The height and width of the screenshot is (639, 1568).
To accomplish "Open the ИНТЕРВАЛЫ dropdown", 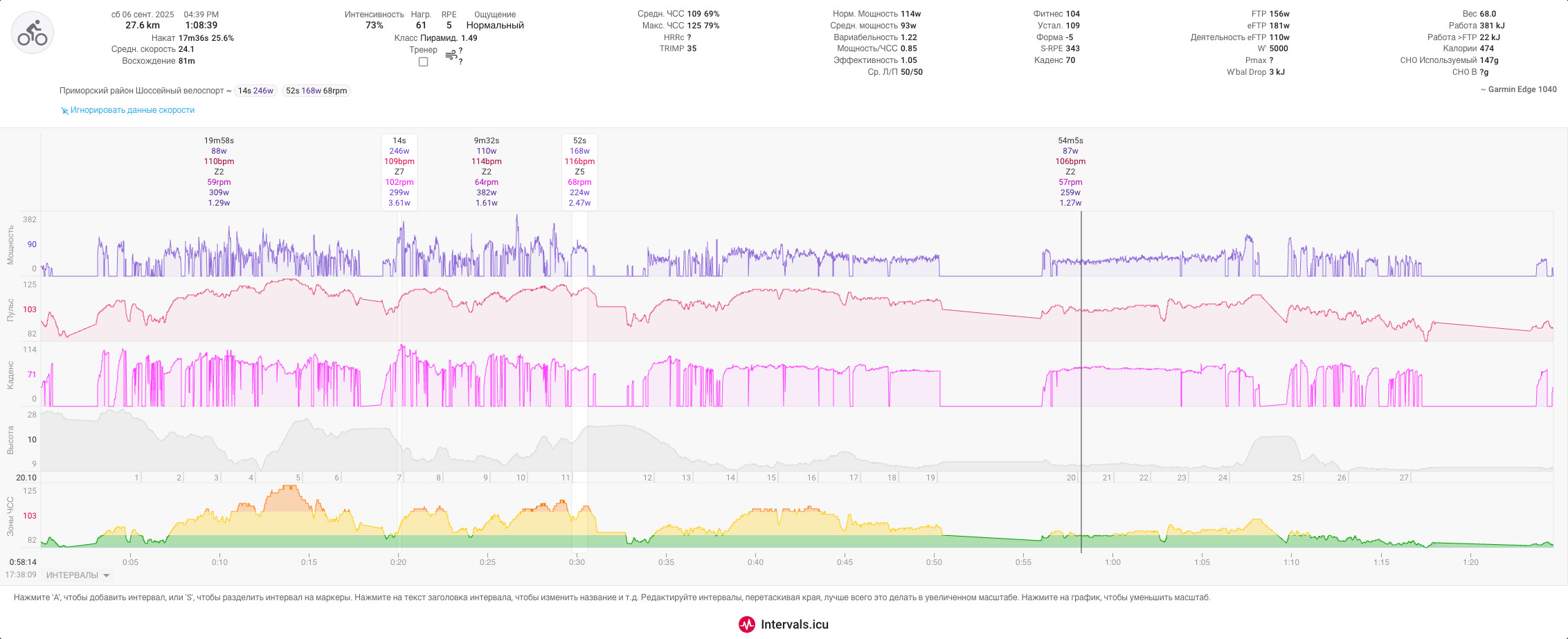I will pos(78,575).
